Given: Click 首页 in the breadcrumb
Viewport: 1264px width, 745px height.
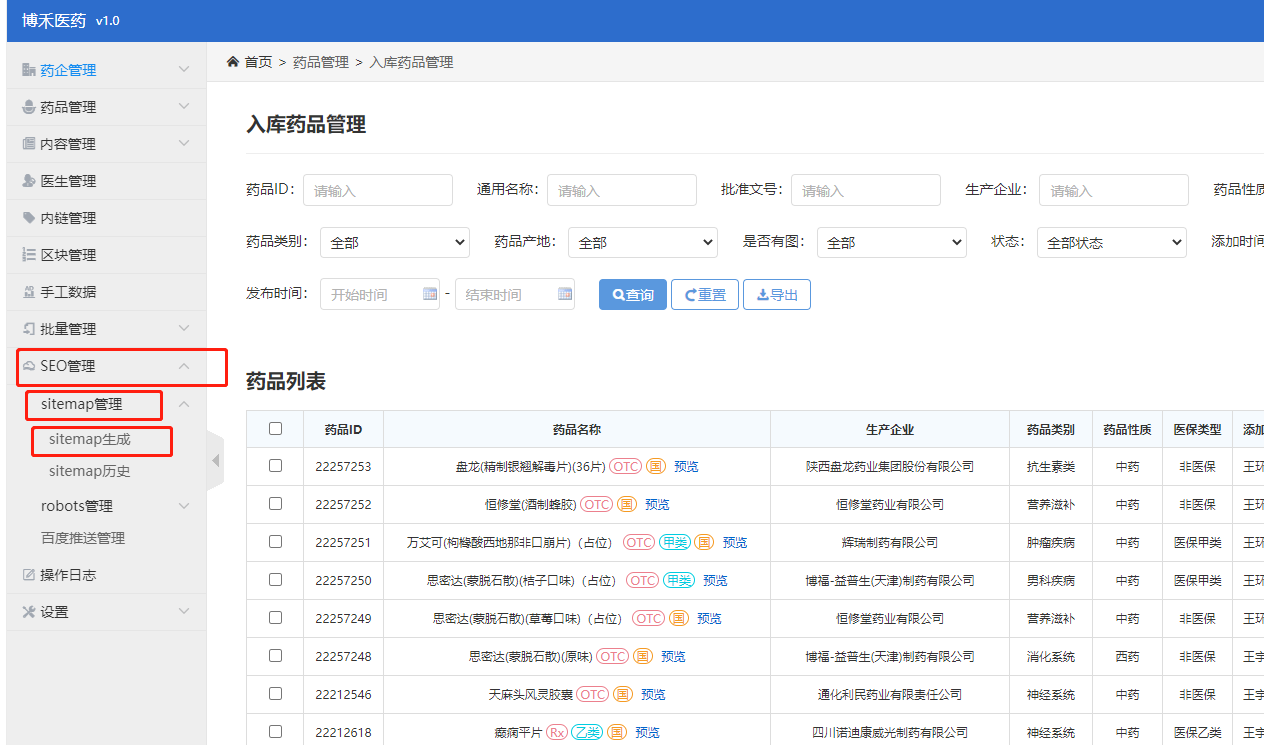Looking at the screenshot, I should click(258, 62).
